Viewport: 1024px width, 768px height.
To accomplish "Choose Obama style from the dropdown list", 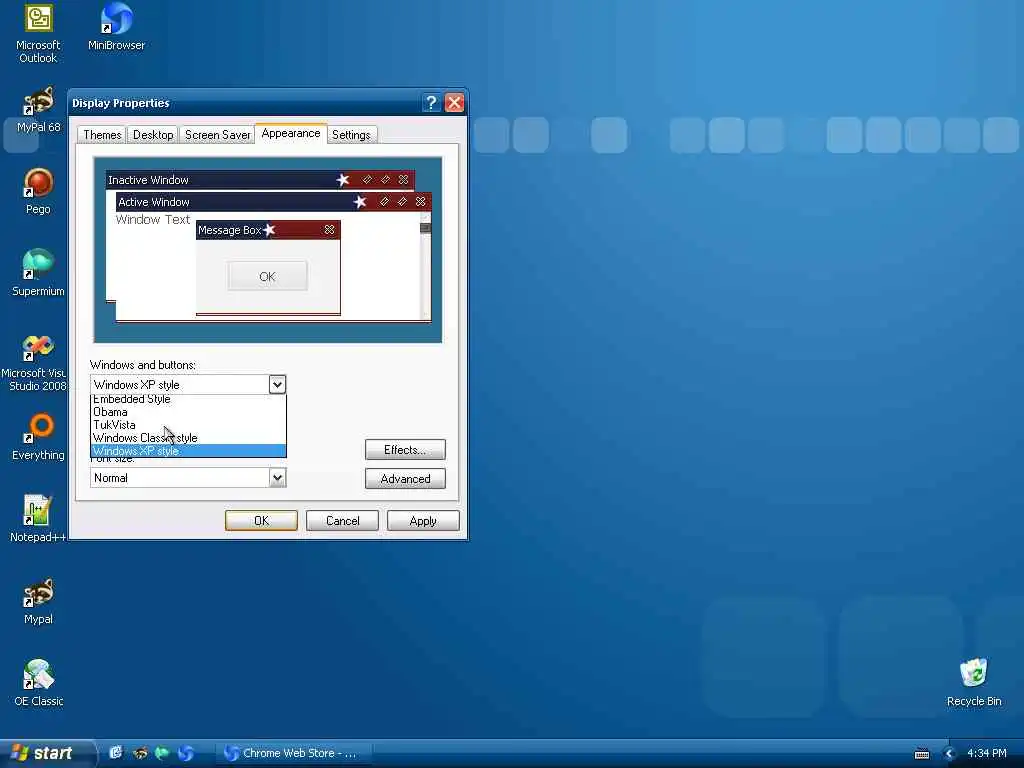I will click(x=188, y=412).
